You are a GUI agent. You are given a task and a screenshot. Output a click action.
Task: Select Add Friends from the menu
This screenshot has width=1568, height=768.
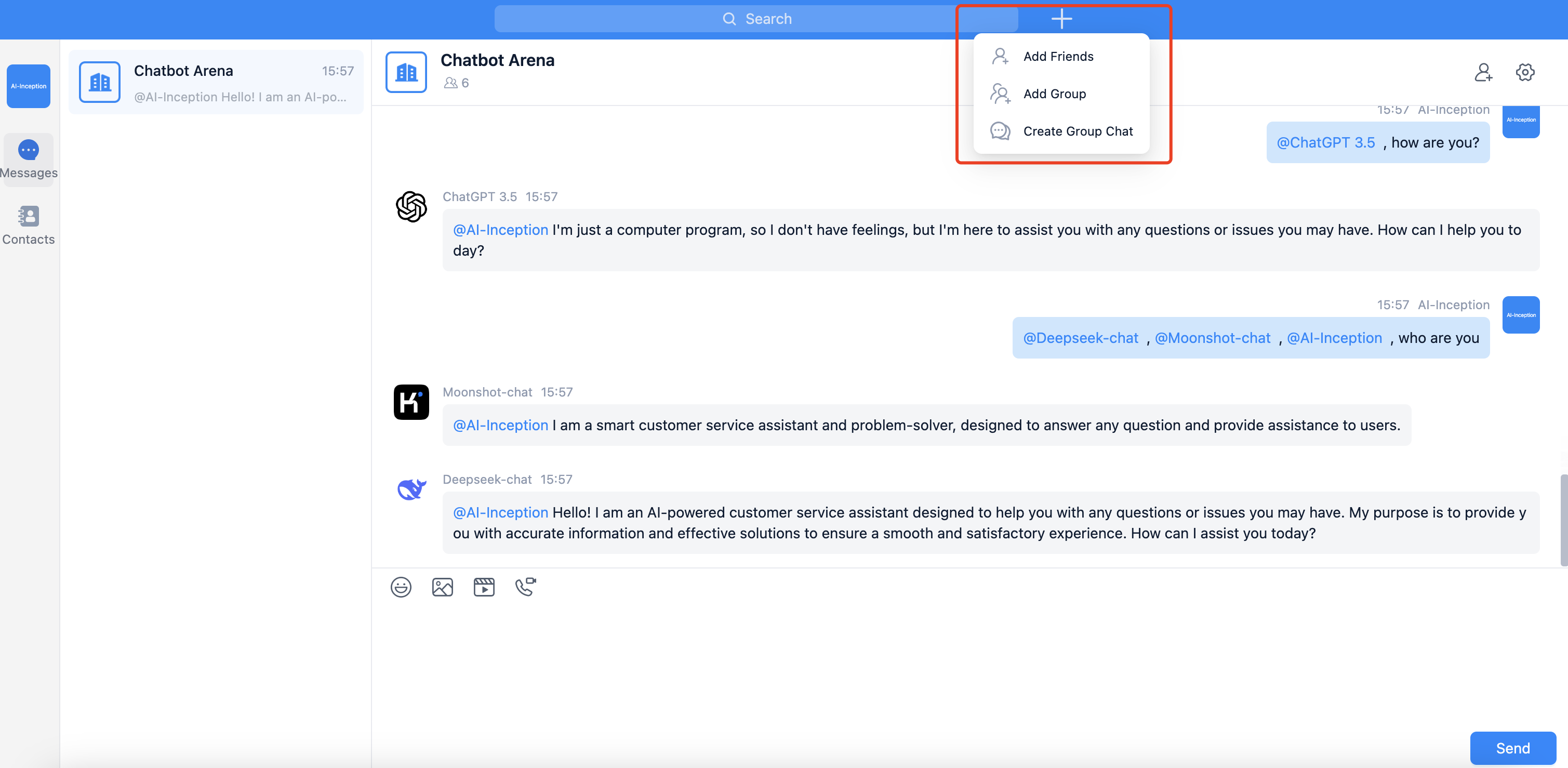point(1058,57)
